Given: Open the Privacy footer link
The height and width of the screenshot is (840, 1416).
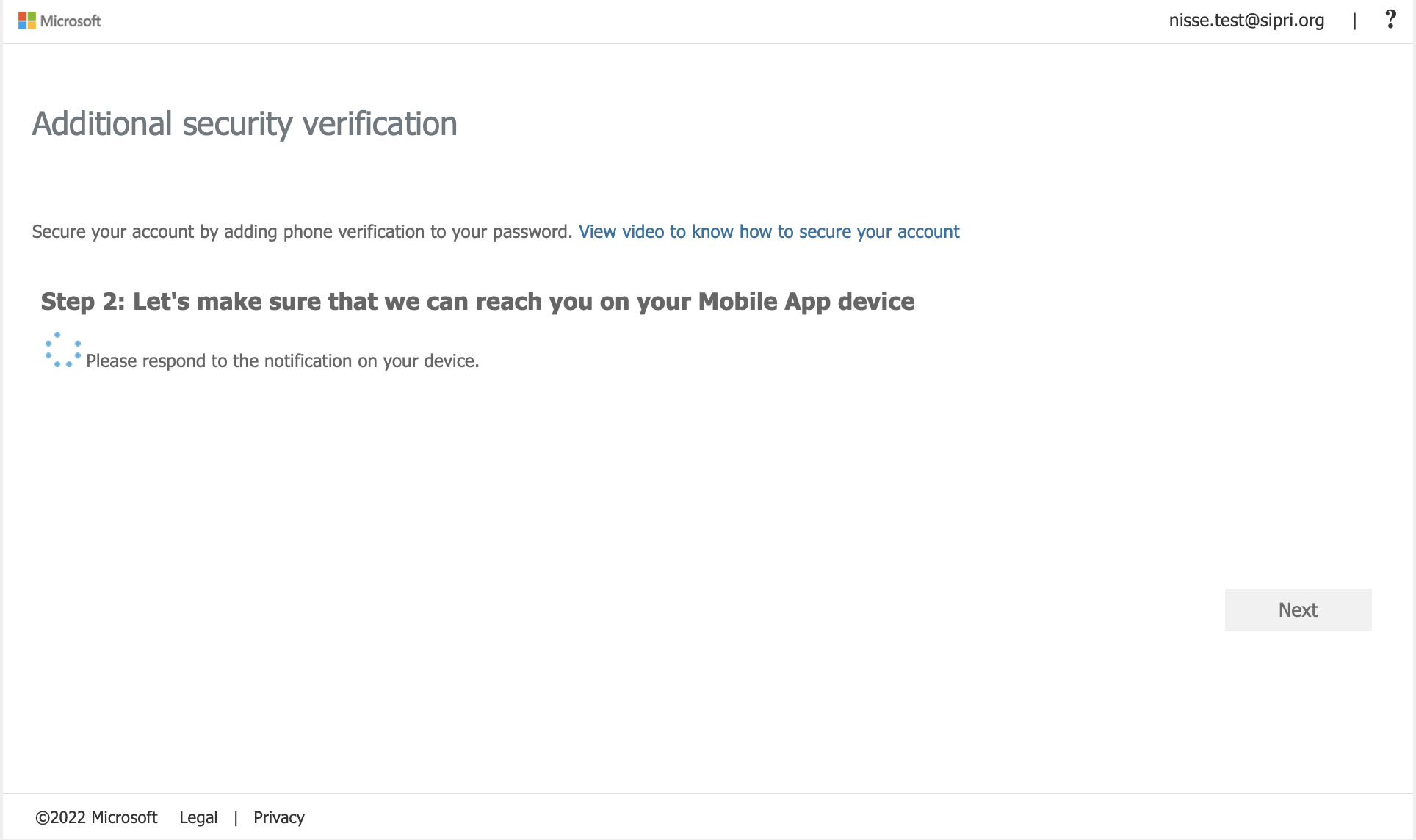Looking at the screenshot, I should pyautogui.click(x=278, y=817).
